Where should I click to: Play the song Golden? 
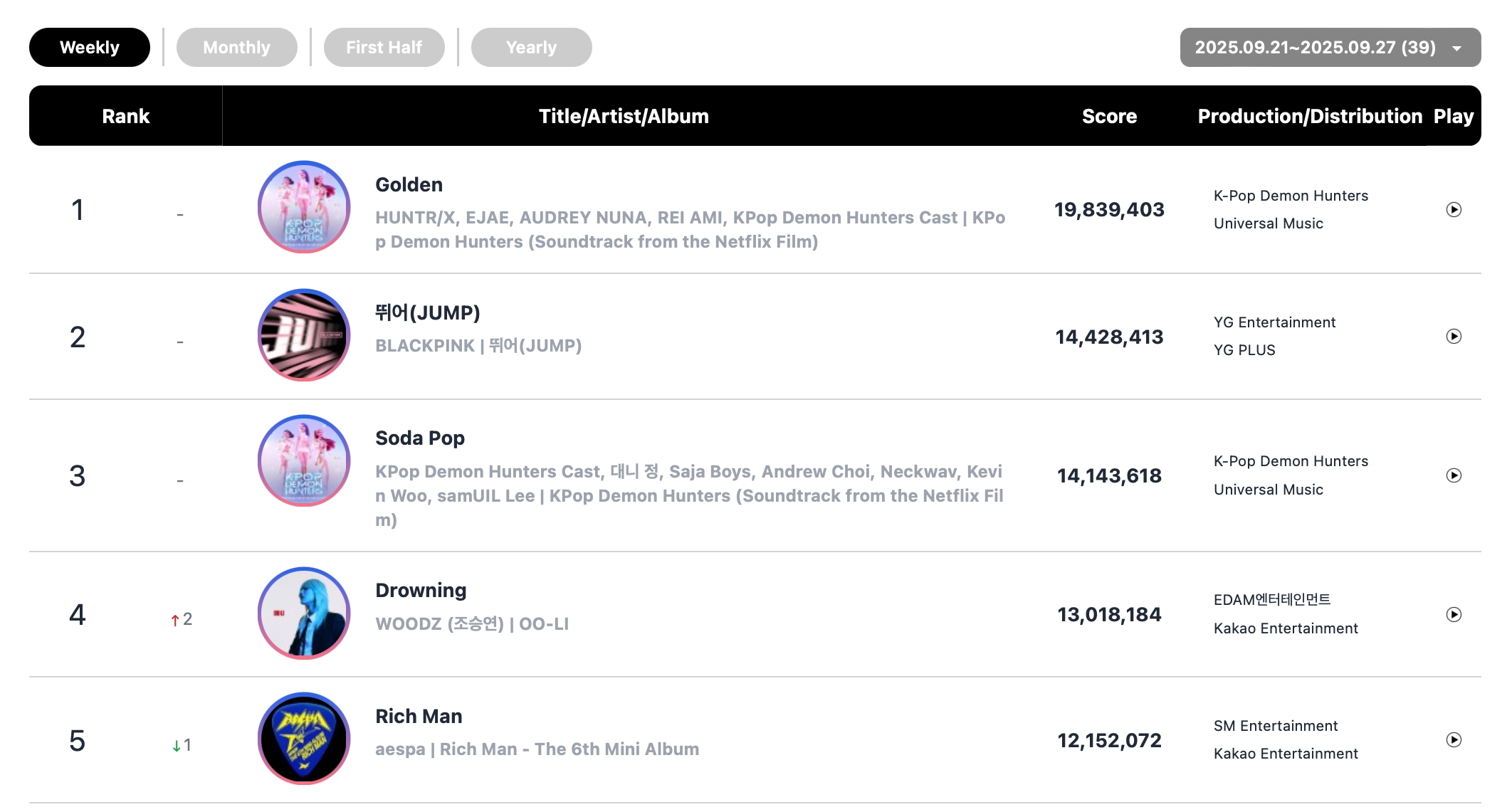1454,210
